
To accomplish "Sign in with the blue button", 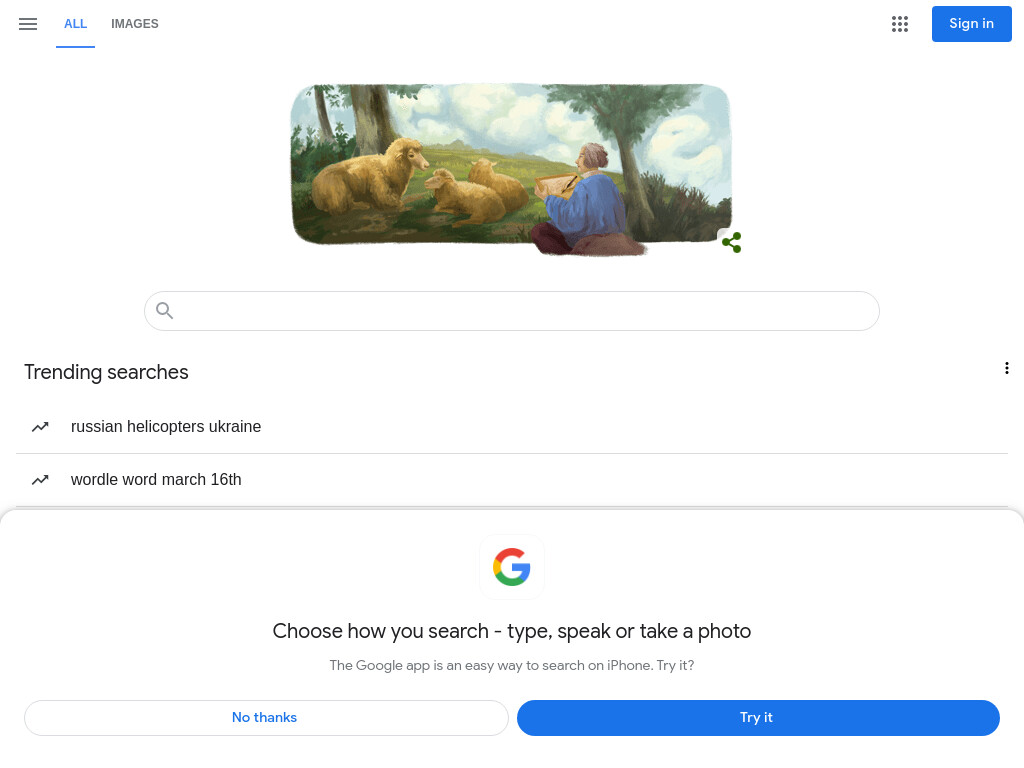I will click(972, 24).
